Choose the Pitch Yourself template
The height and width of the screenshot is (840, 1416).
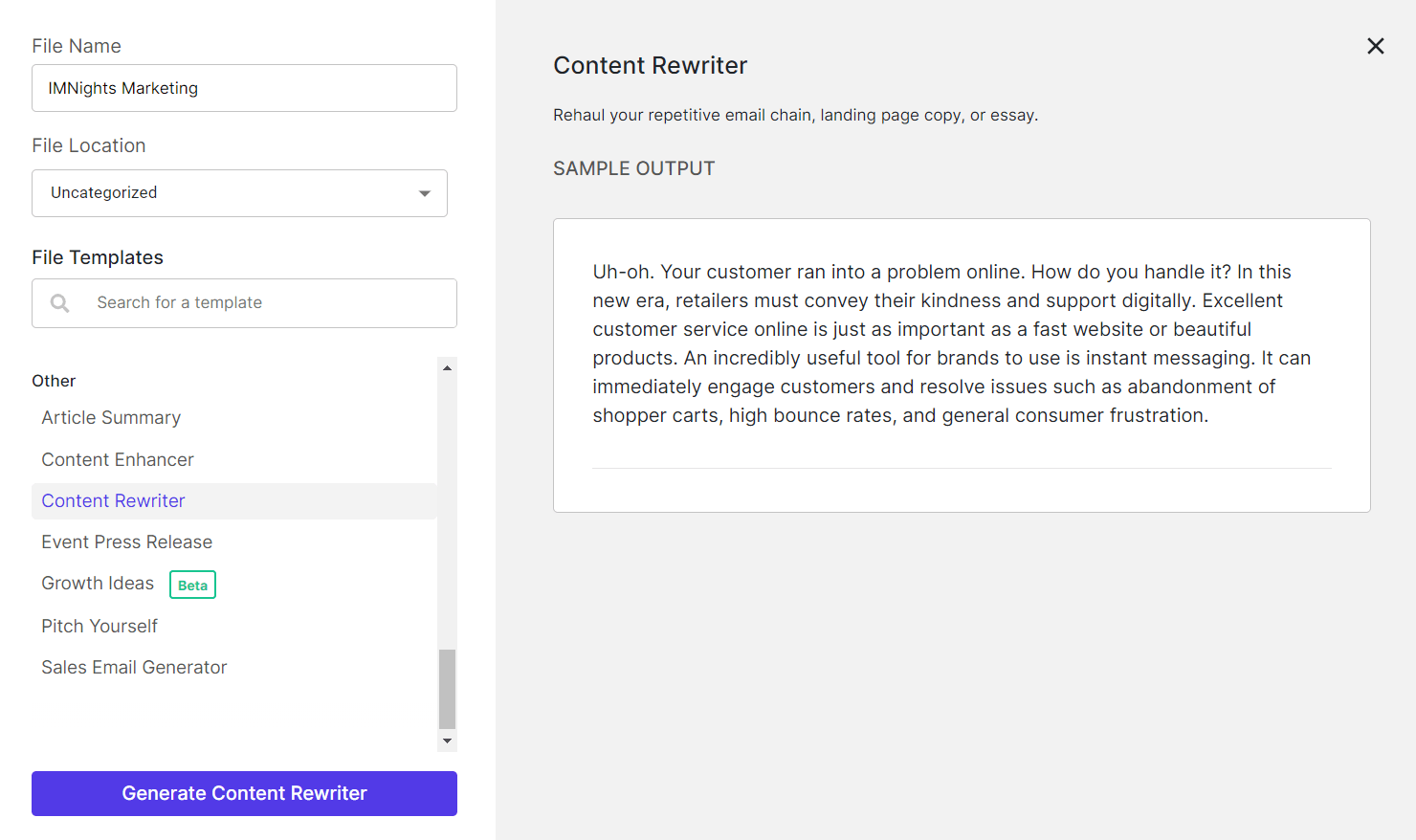click(x=100, y=627)
